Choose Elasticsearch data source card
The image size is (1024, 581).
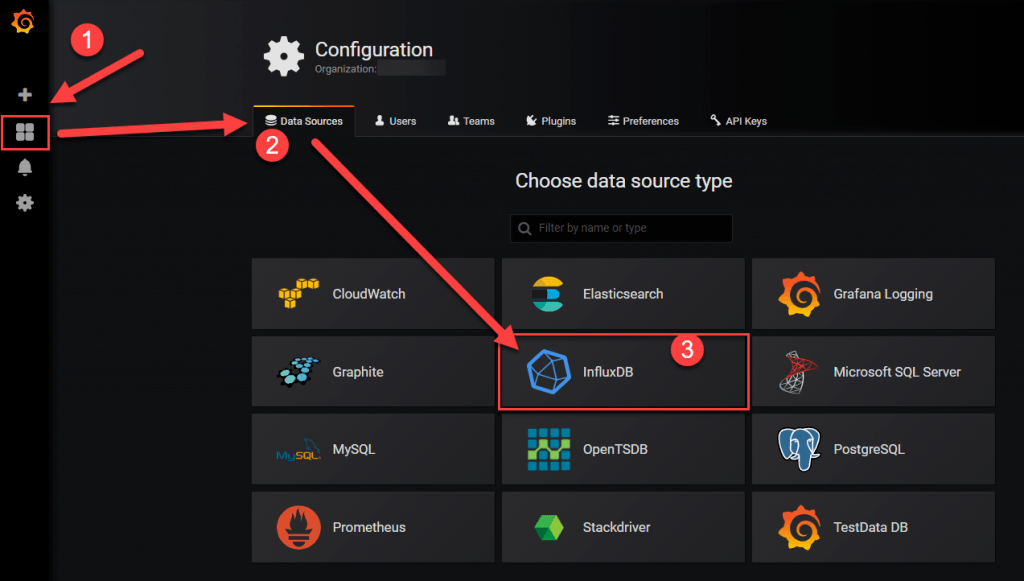click(x=623, y=294)
